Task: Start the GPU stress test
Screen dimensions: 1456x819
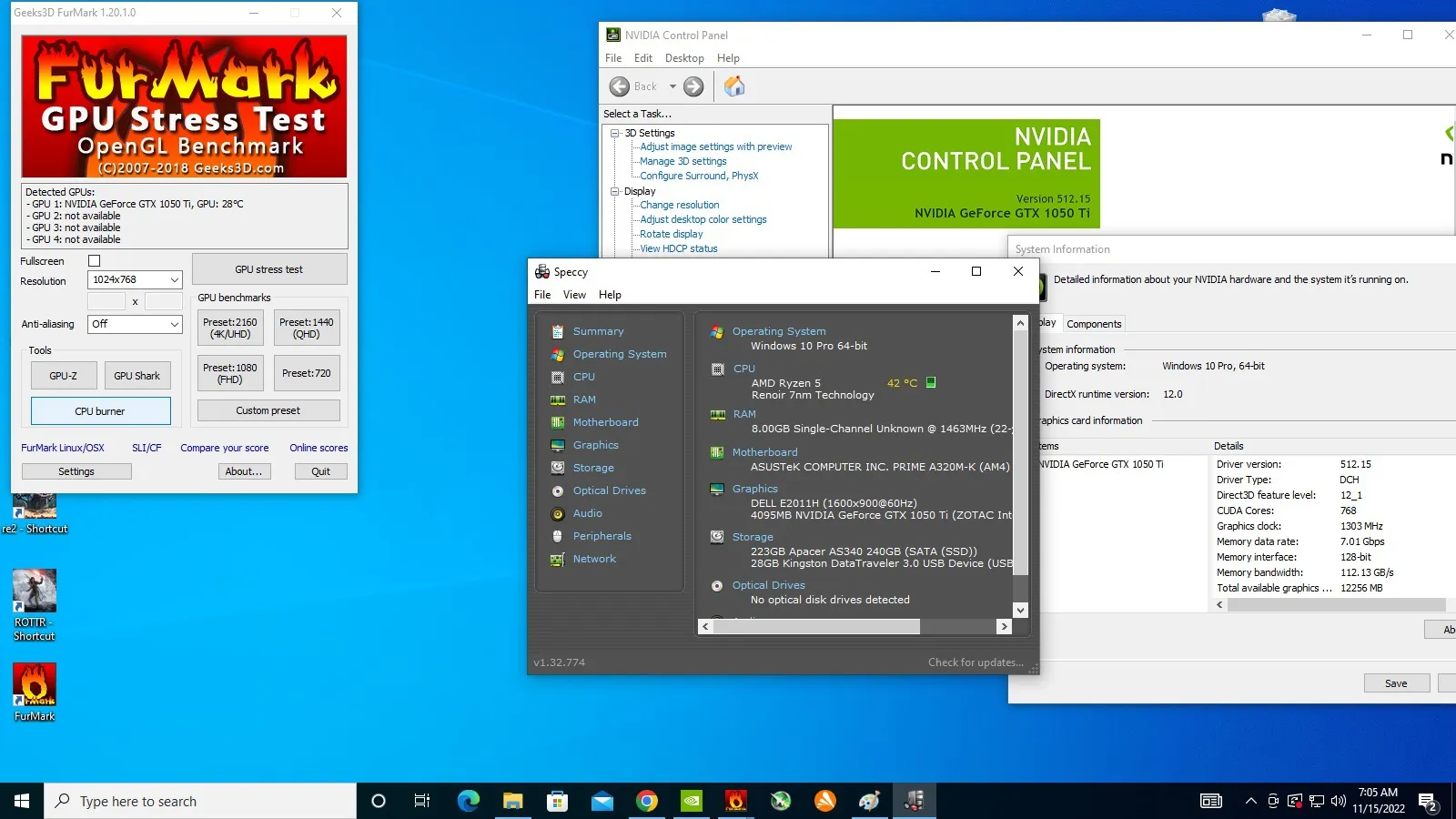Action: click(x=269, y=269)
